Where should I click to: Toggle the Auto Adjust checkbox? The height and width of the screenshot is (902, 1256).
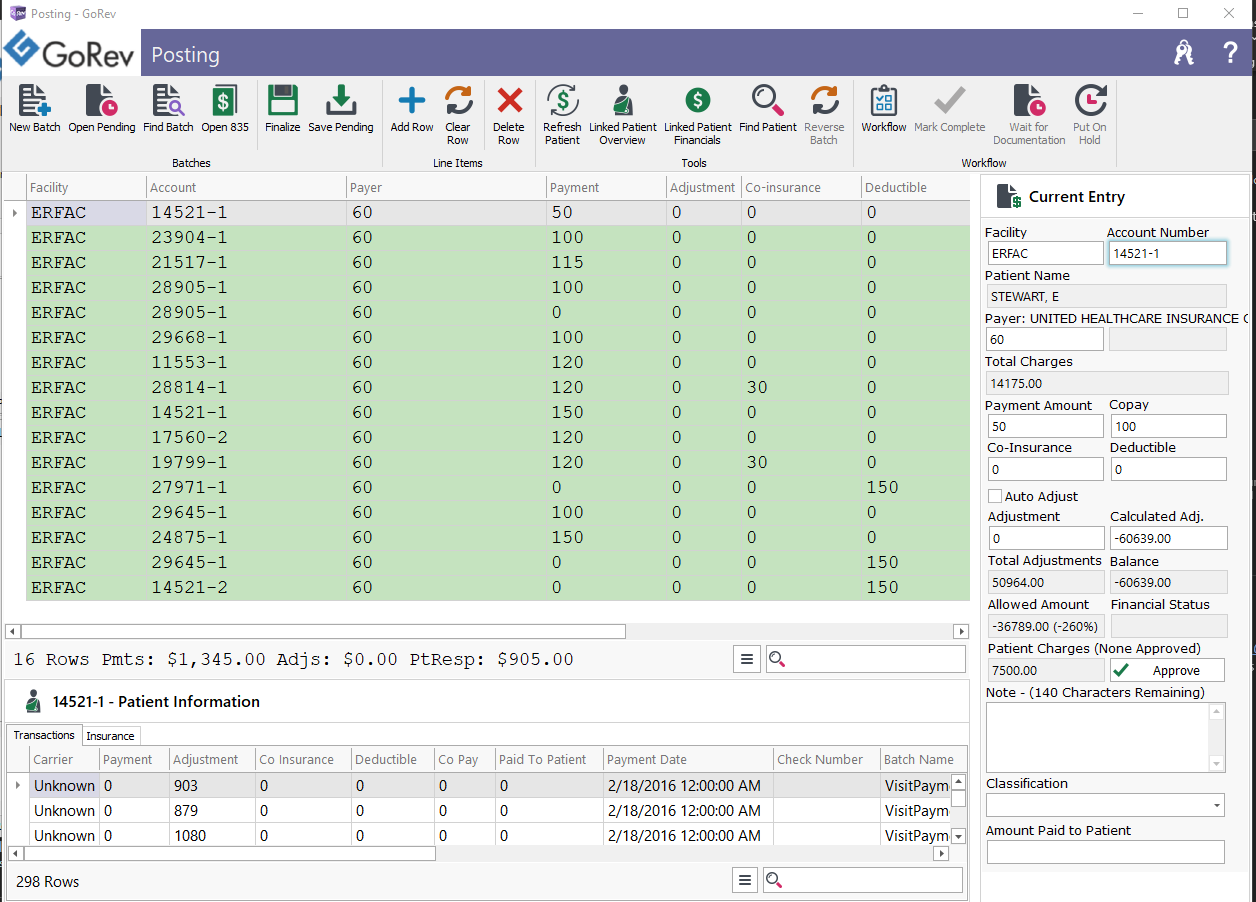(x=995, y=496)
